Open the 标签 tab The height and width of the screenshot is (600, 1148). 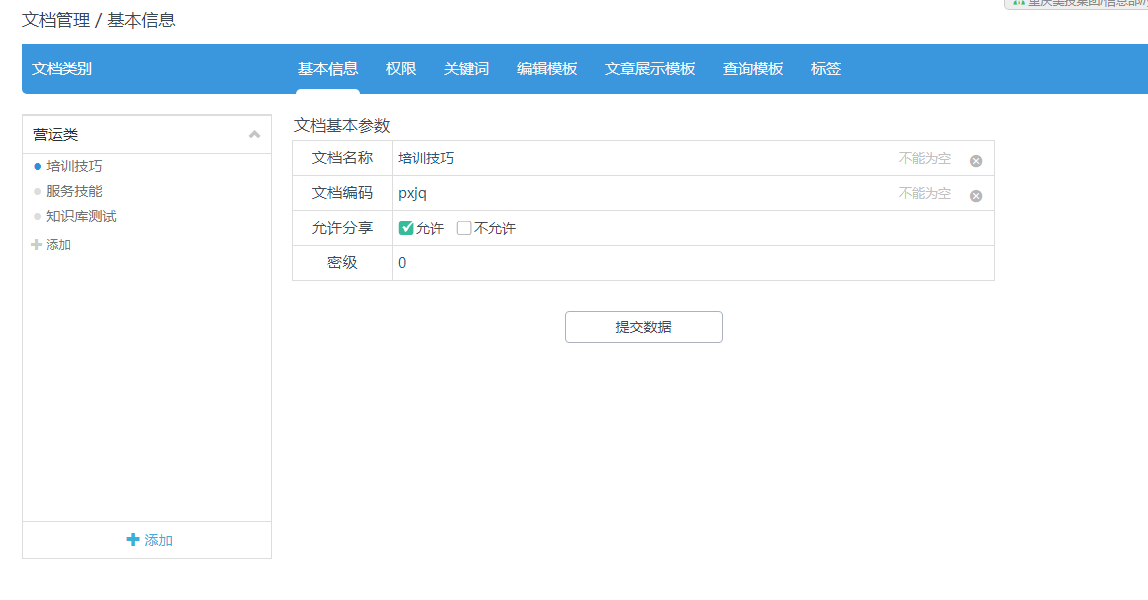pyautogui.click(x=826, y=69)
